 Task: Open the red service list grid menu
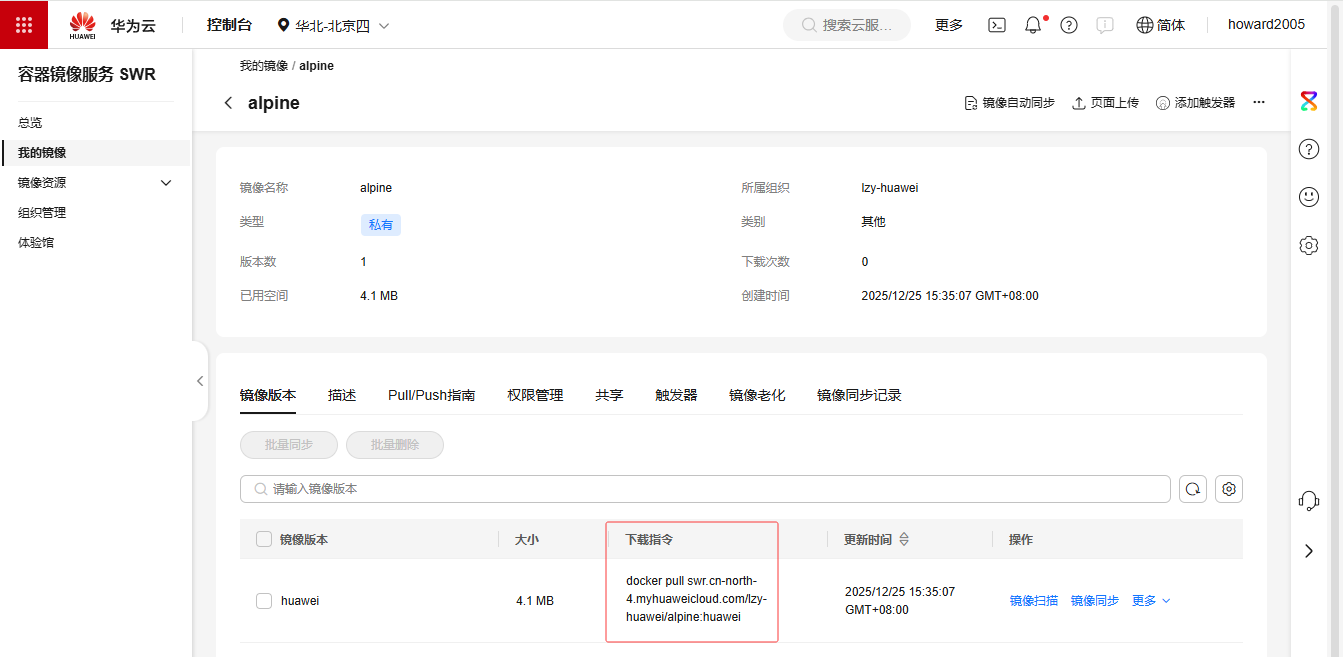(24, 25)
